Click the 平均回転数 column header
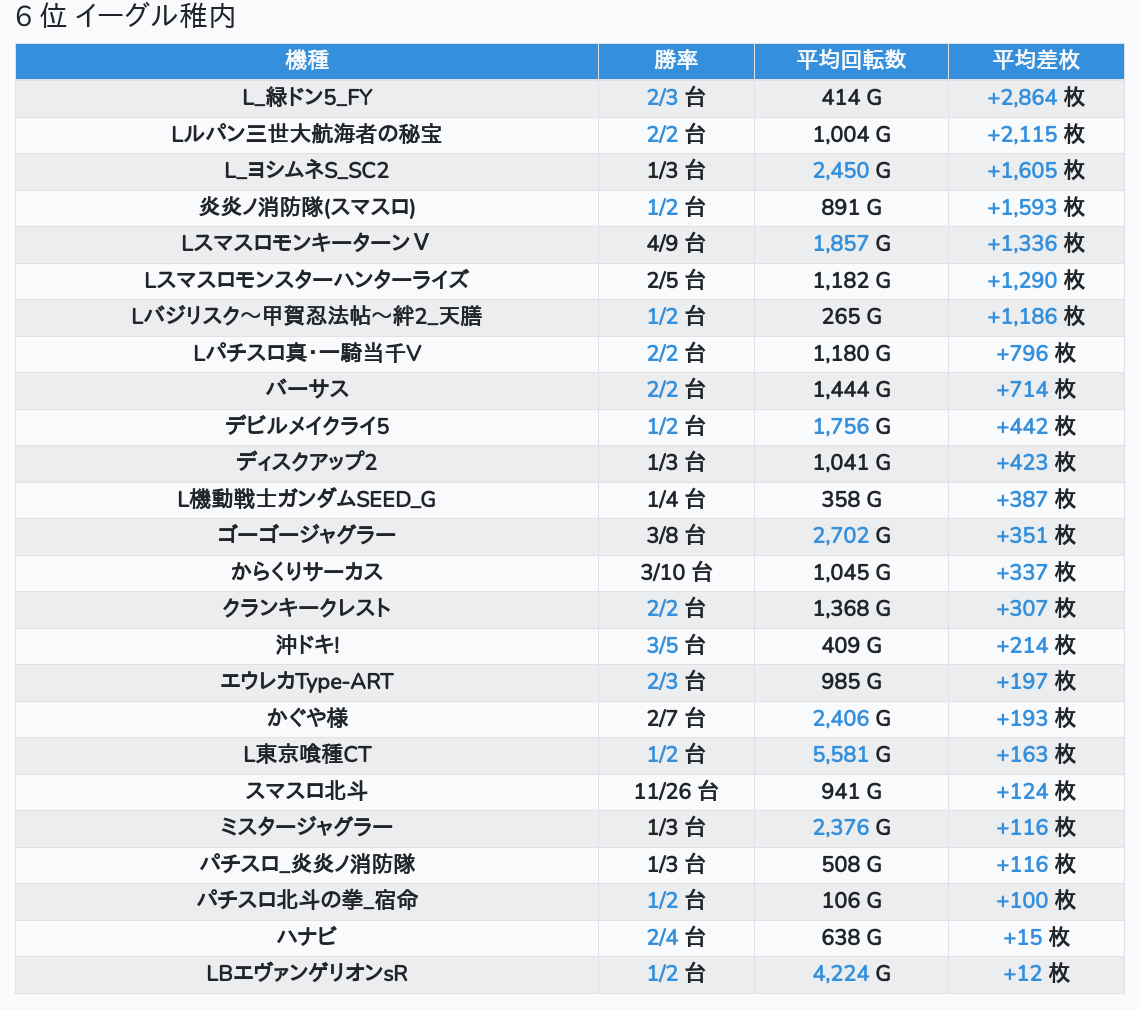Viewport: 1140px width, 1010px height. click(851, 60)
